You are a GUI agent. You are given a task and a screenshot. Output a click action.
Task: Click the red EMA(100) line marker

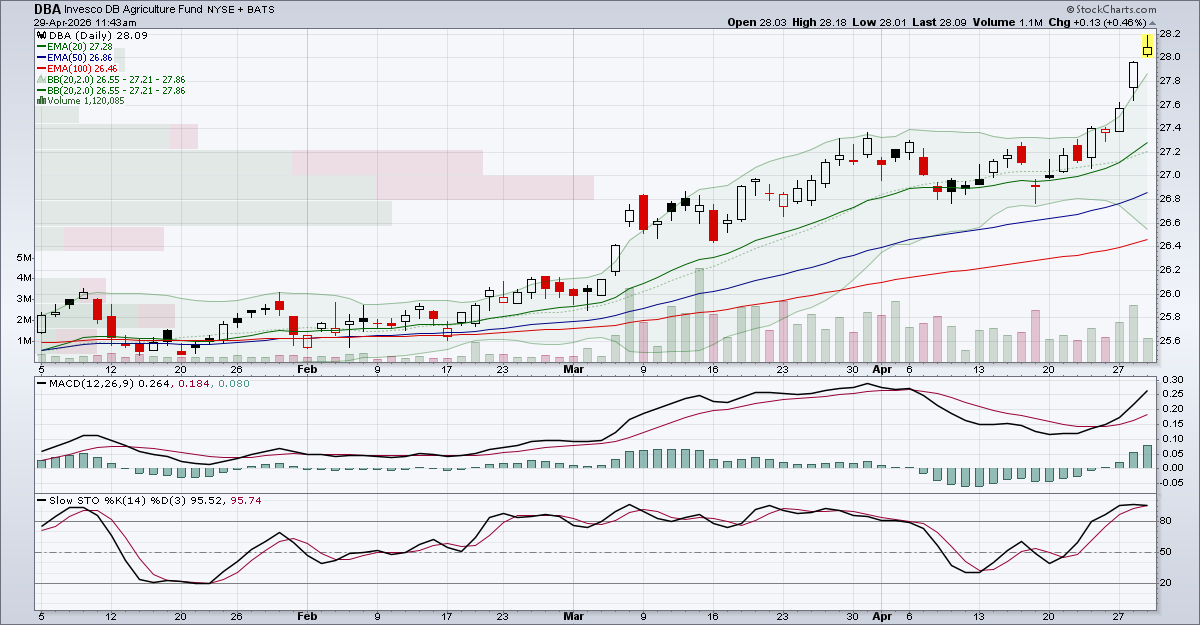click(40, 68)
